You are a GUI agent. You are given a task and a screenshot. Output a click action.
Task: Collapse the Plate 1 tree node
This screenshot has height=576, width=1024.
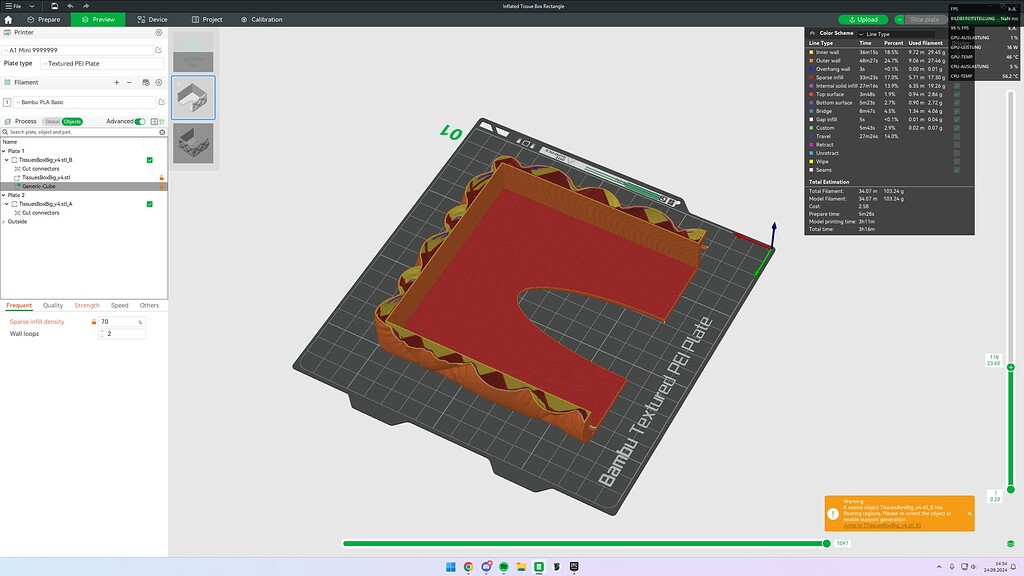[x=4, y=151]
